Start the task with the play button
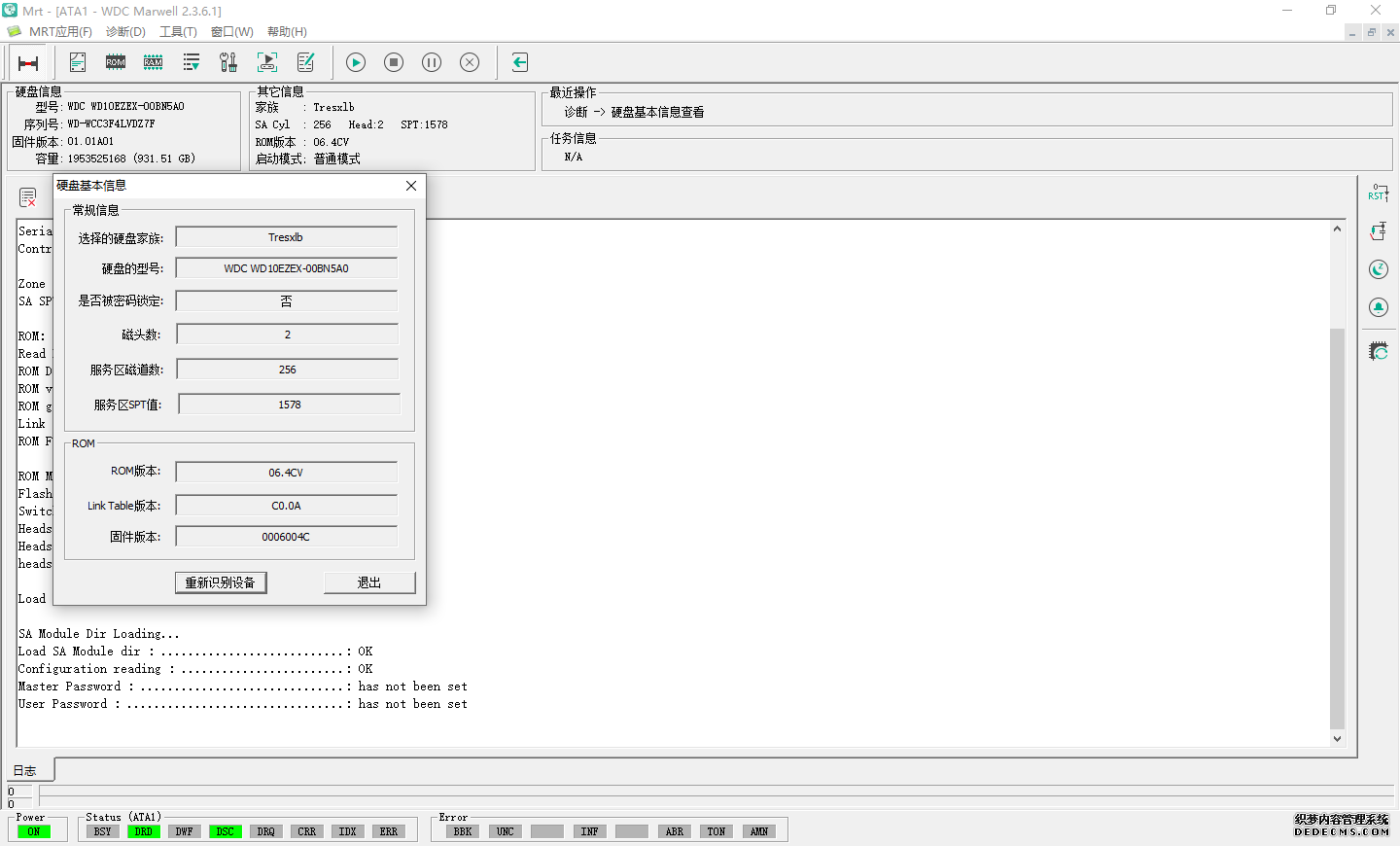The height and width of the screenshot is (846, 1400). (356, 62)
